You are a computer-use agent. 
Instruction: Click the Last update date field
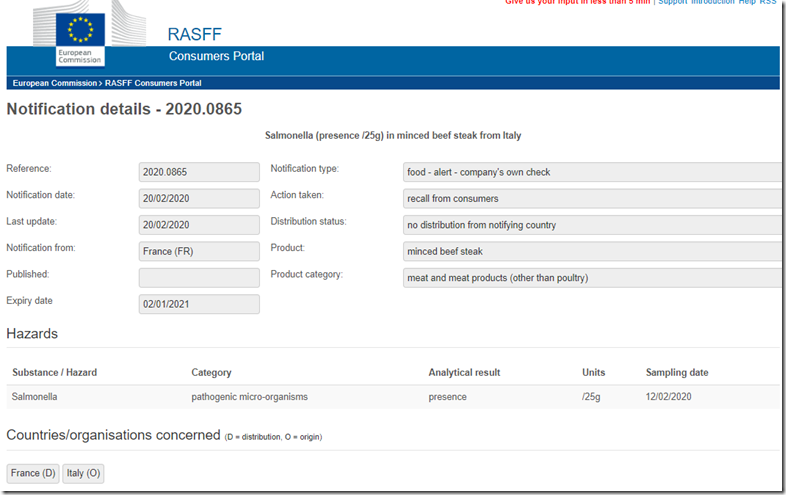coord(199,225)
